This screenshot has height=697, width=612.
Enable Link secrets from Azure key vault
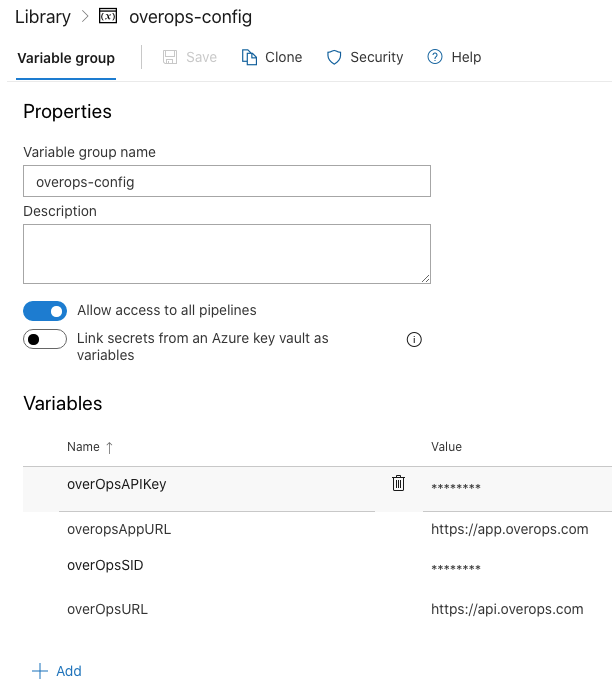[45, 340]
